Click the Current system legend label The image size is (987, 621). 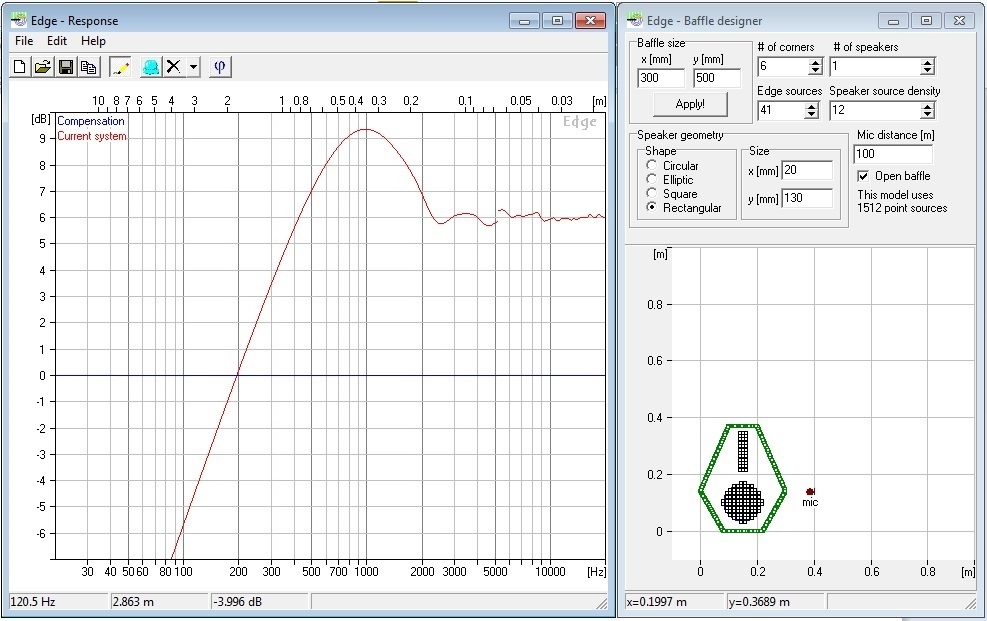(92, 136)
